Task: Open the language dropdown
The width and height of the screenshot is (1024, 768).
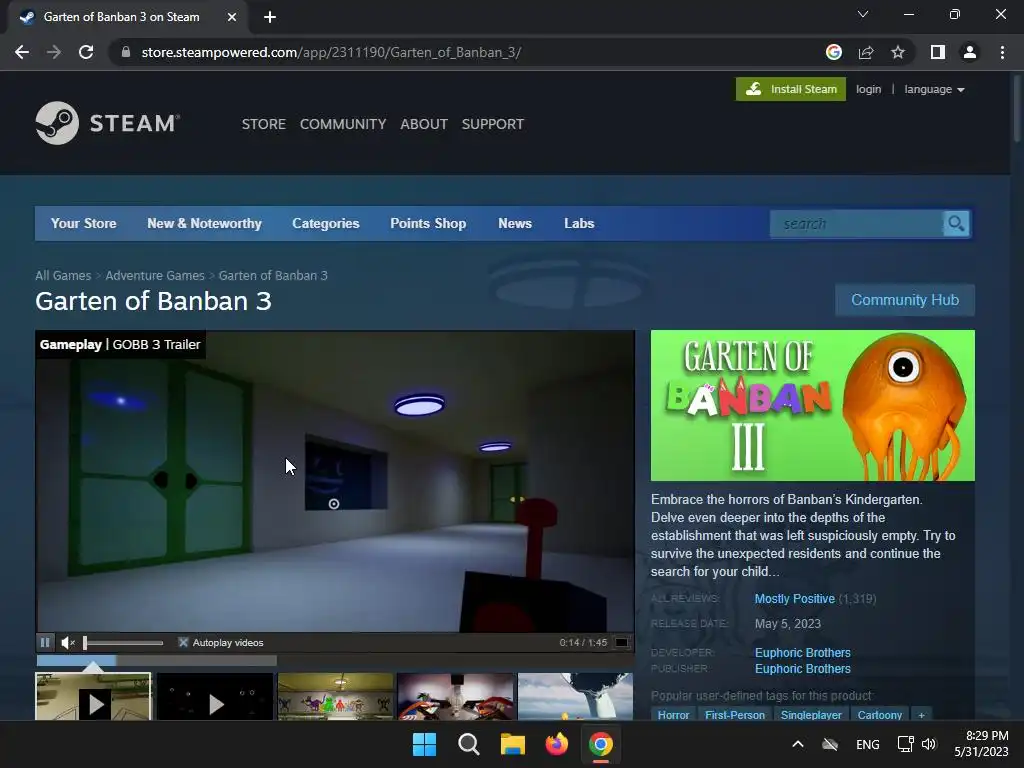Action: (x=935, y=89)
